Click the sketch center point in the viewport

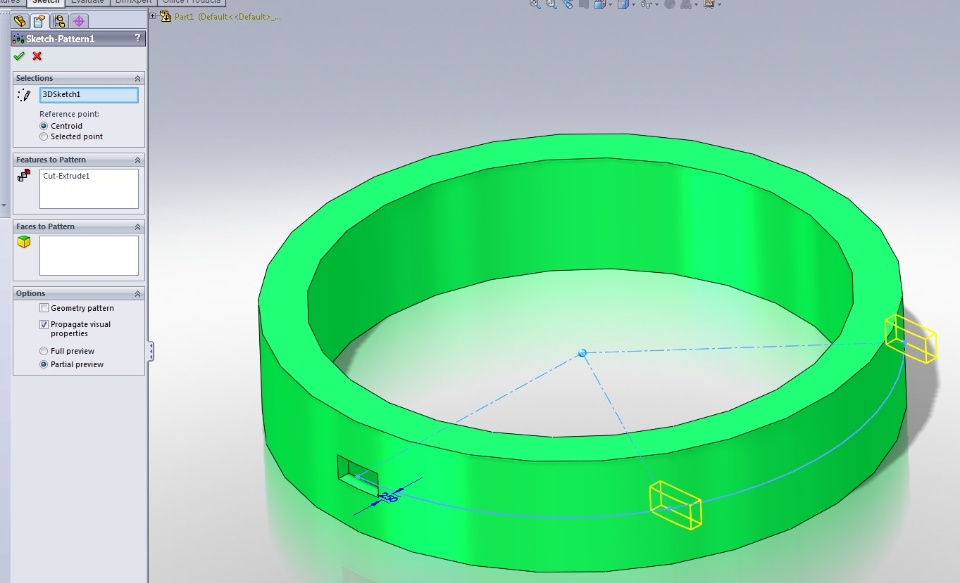coord(582,353)
